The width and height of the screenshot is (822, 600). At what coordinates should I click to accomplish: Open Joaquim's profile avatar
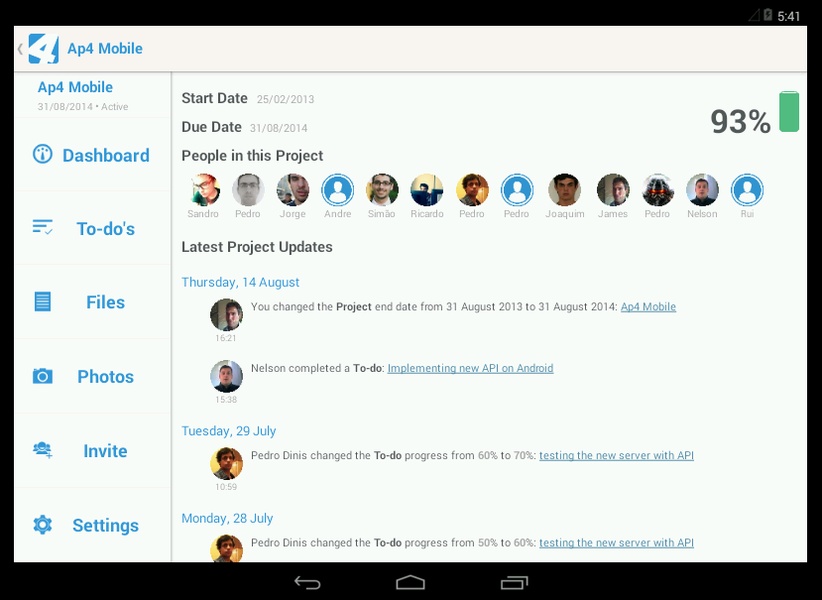pos(565,190)
